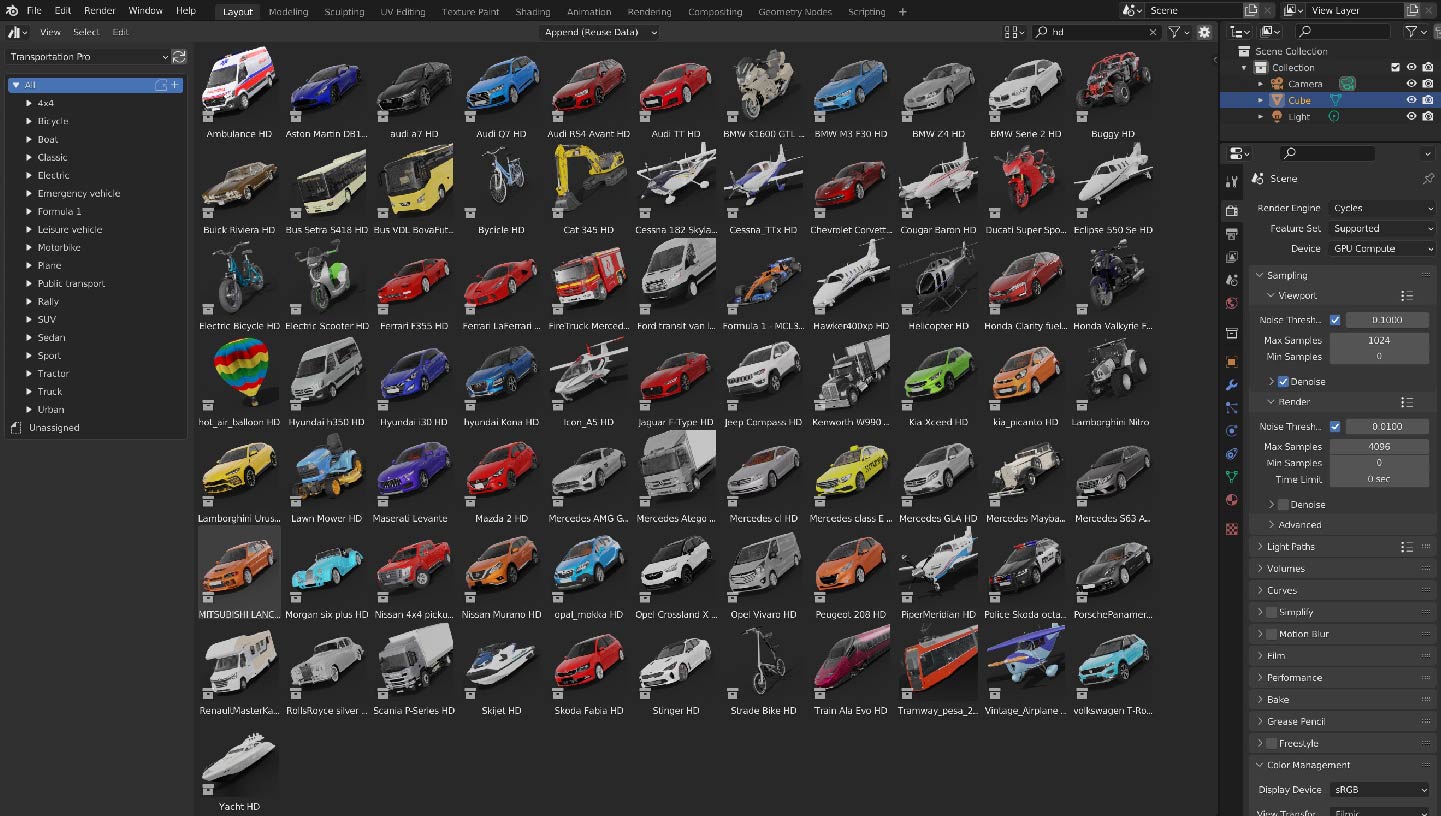The height and width of the screenshot is (816, 1441).
Task: Open the asset filter funnel dropdown
Action: tap(1179, 32)
